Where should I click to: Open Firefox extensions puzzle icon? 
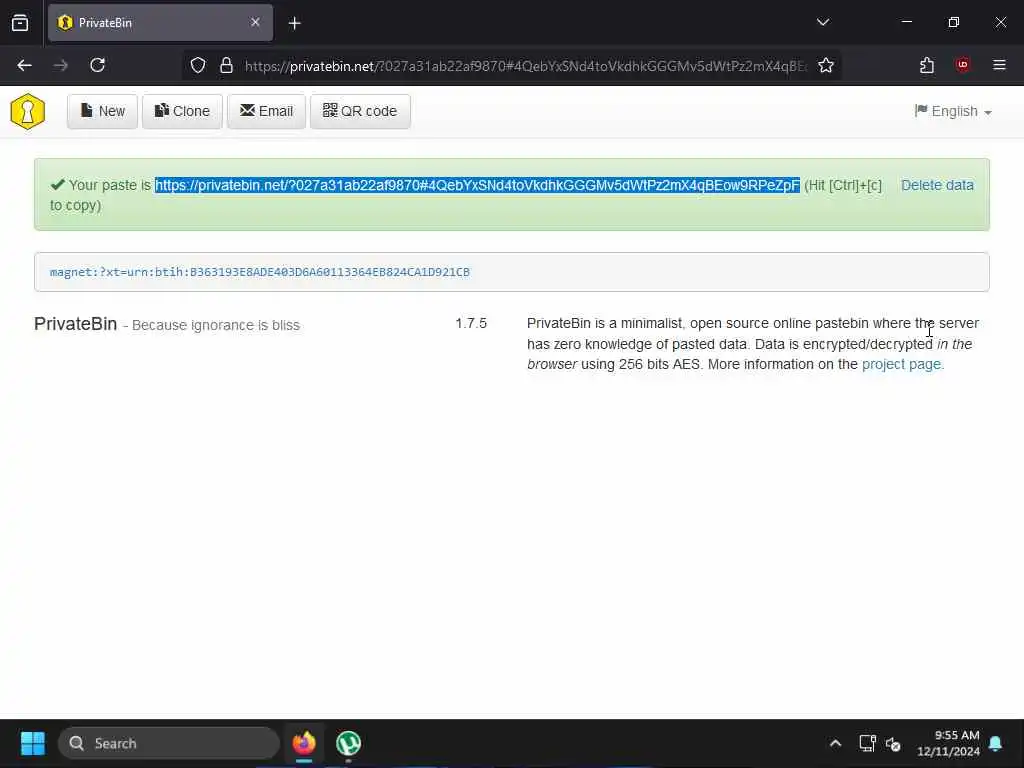click(x=927, y=65)
